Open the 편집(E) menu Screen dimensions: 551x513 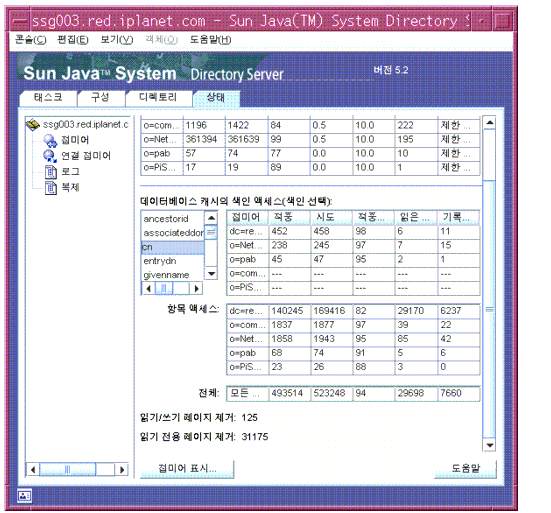[x=73, y=40]
